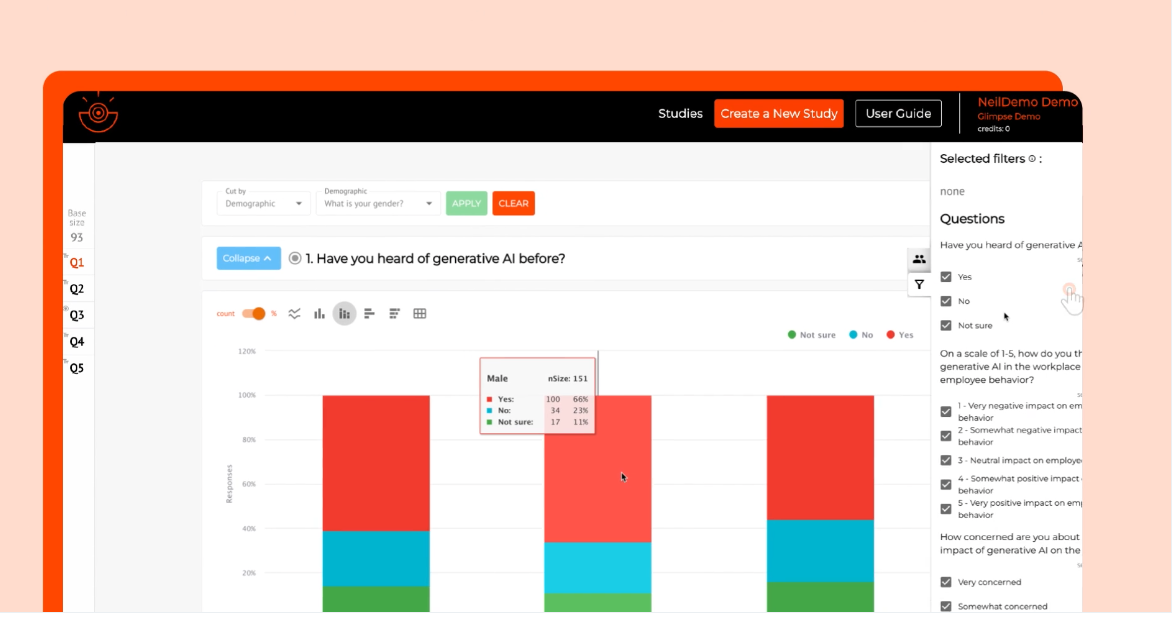Screen dimensions: 1172x620
Task: Select the line chart view icon
Action: [294, 314]
